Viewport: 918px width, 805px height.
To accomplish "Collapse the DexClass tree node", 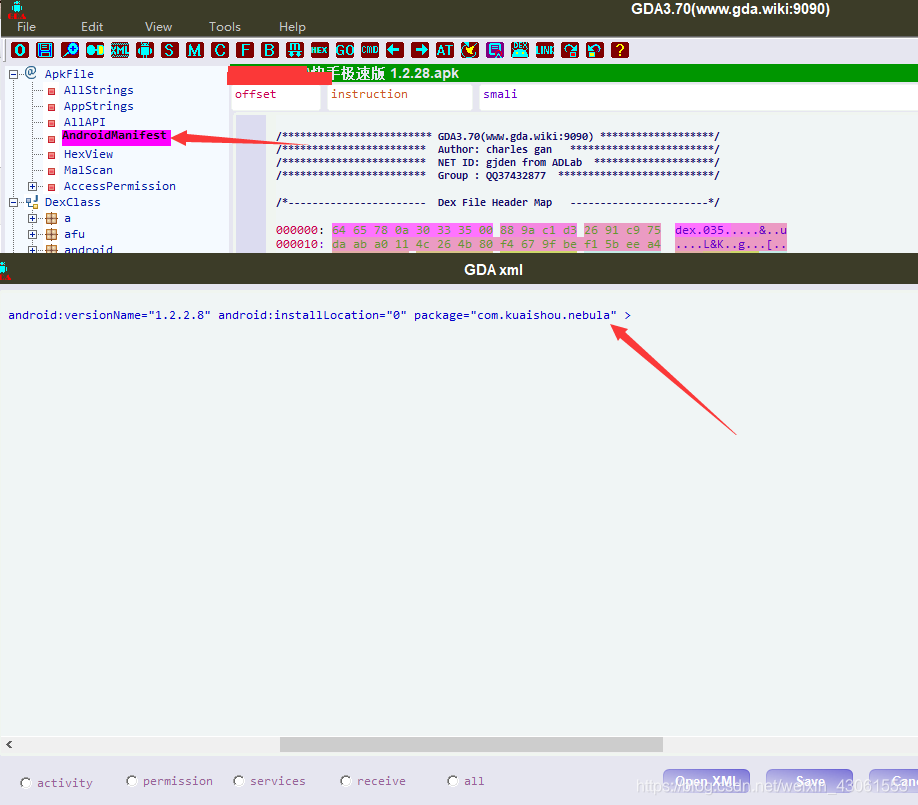I will coord(13,203).
